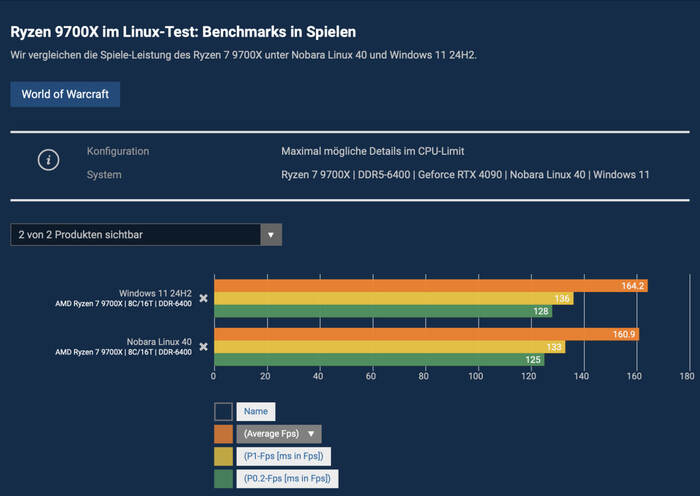Click the orange Average Fps color swatch
Image resolution: width=700 pixels, height=496 pixels.
point(223,434)
